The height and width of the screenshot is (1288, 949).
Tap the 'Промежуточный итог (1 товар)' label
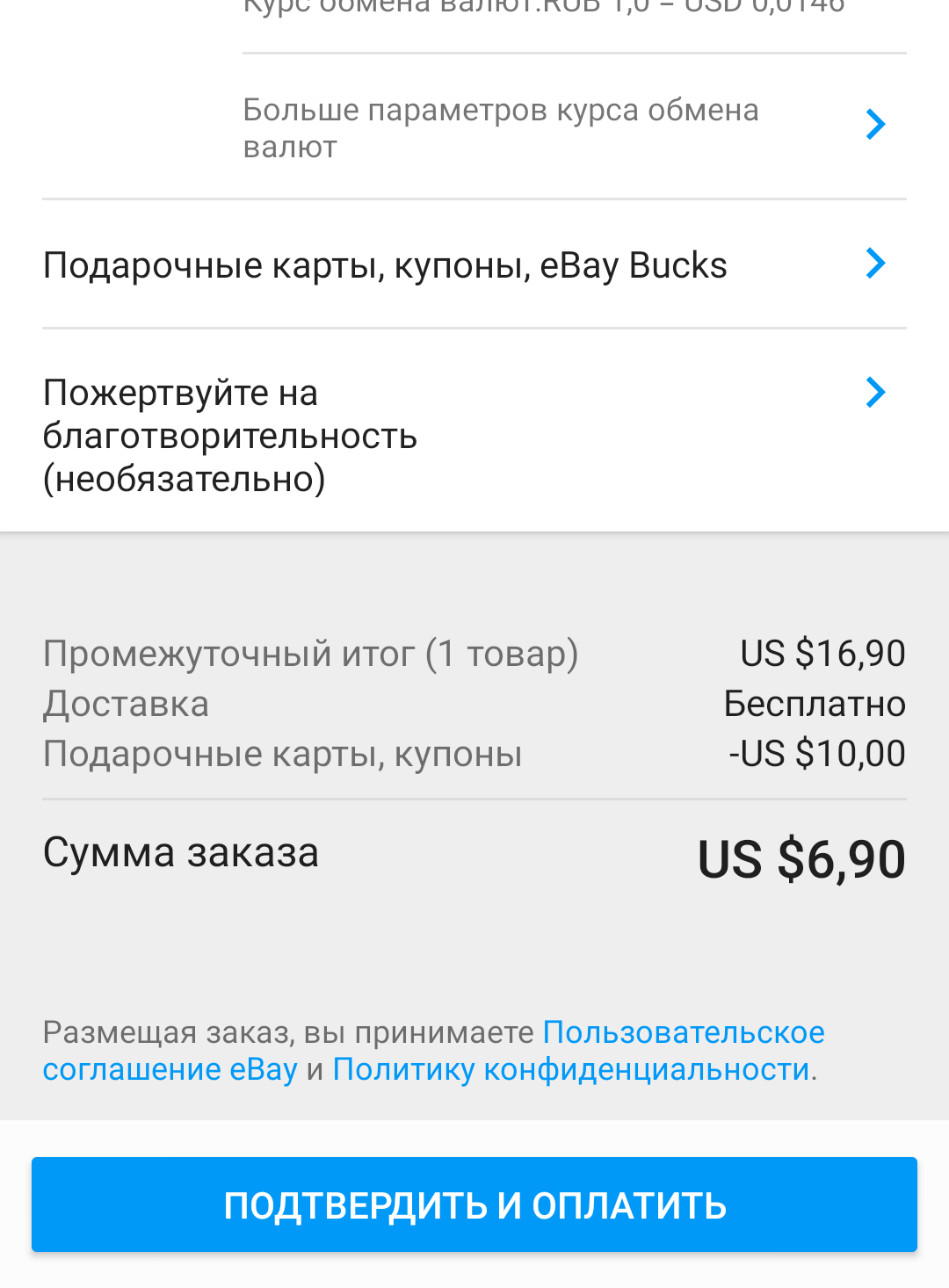pos(310,654)
